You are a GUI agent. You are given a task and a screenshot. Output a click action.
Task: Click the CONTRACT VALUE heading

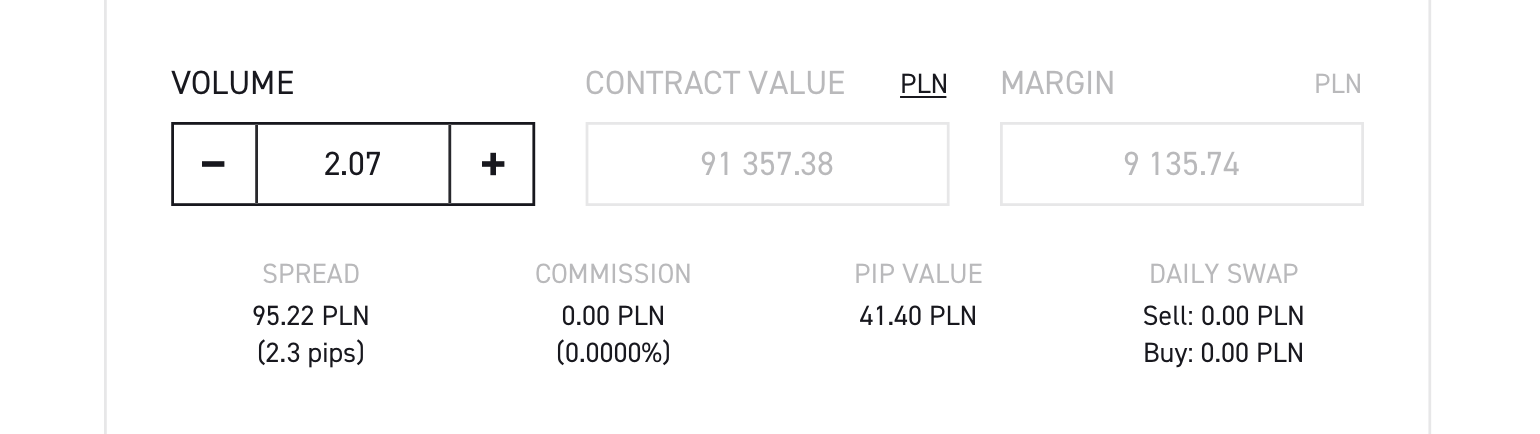(x=715, y=83)
